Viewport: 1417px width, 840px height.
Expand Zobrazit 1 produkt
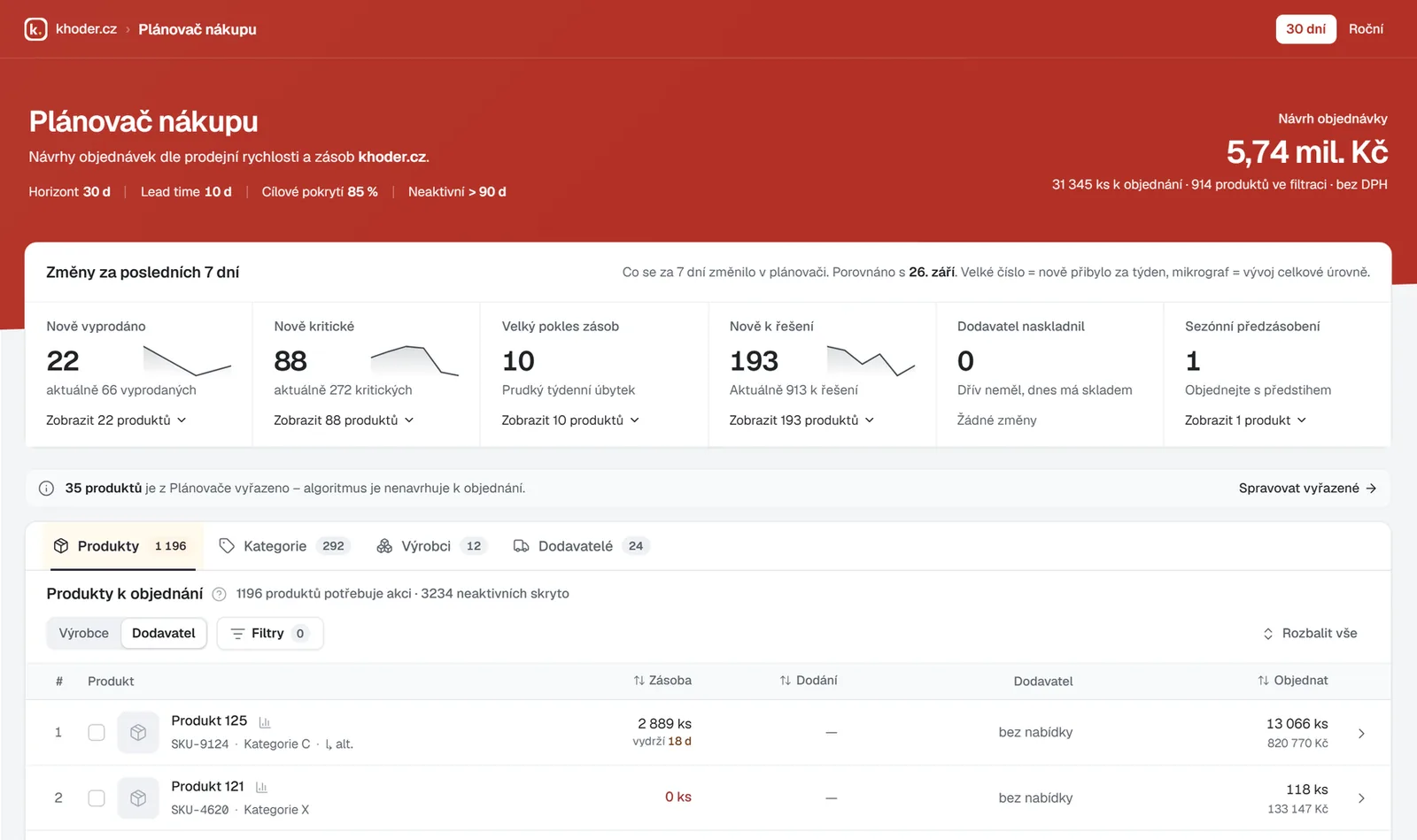click(x=1245, y=420)
